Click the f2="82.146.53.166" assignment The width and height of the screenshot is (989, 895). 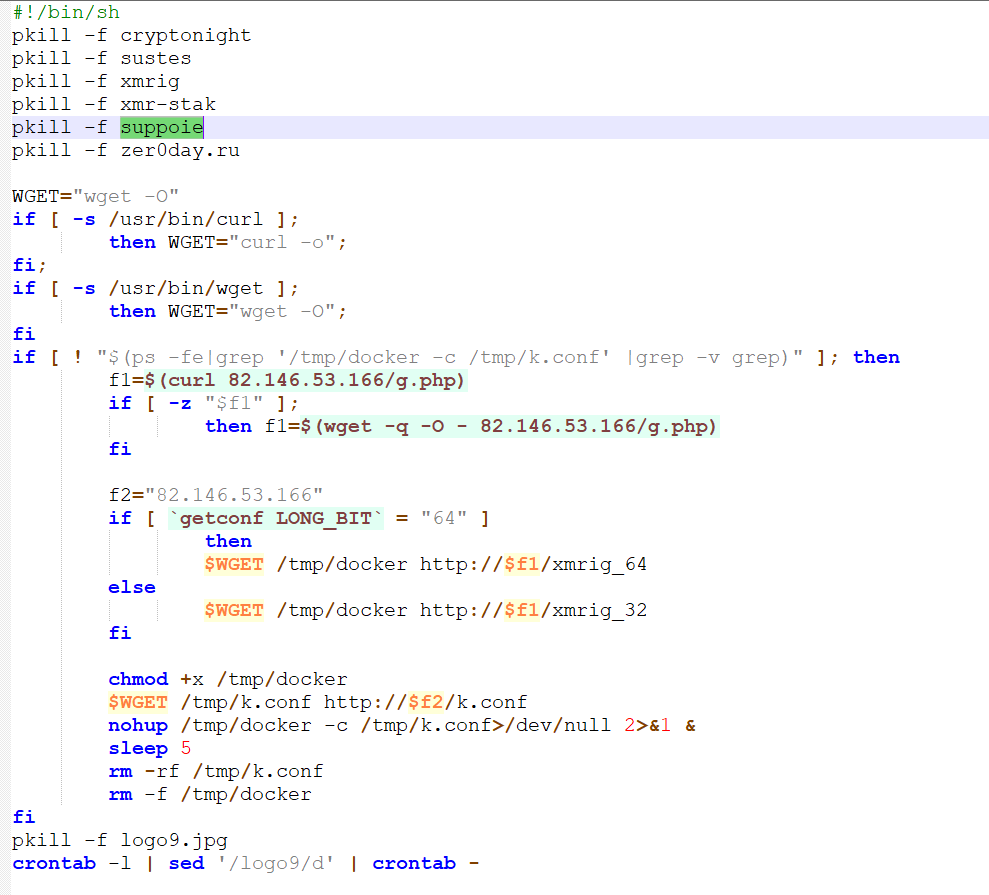pos(216,495)
